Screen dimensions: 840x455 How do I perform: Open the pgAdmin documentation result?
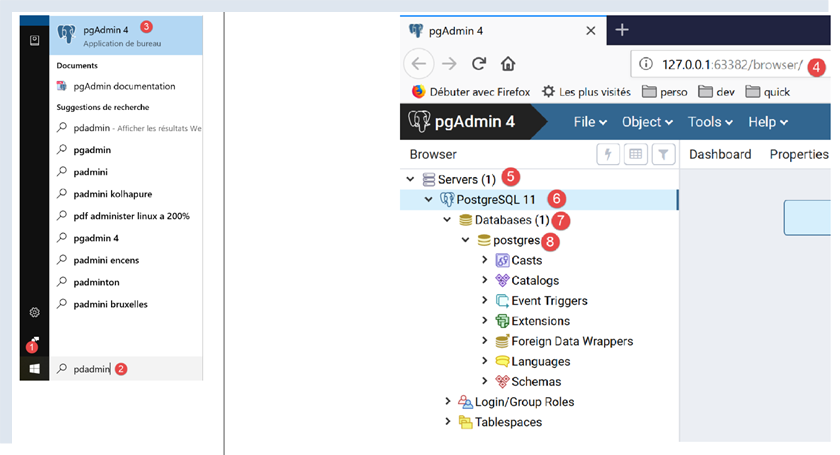129,86
